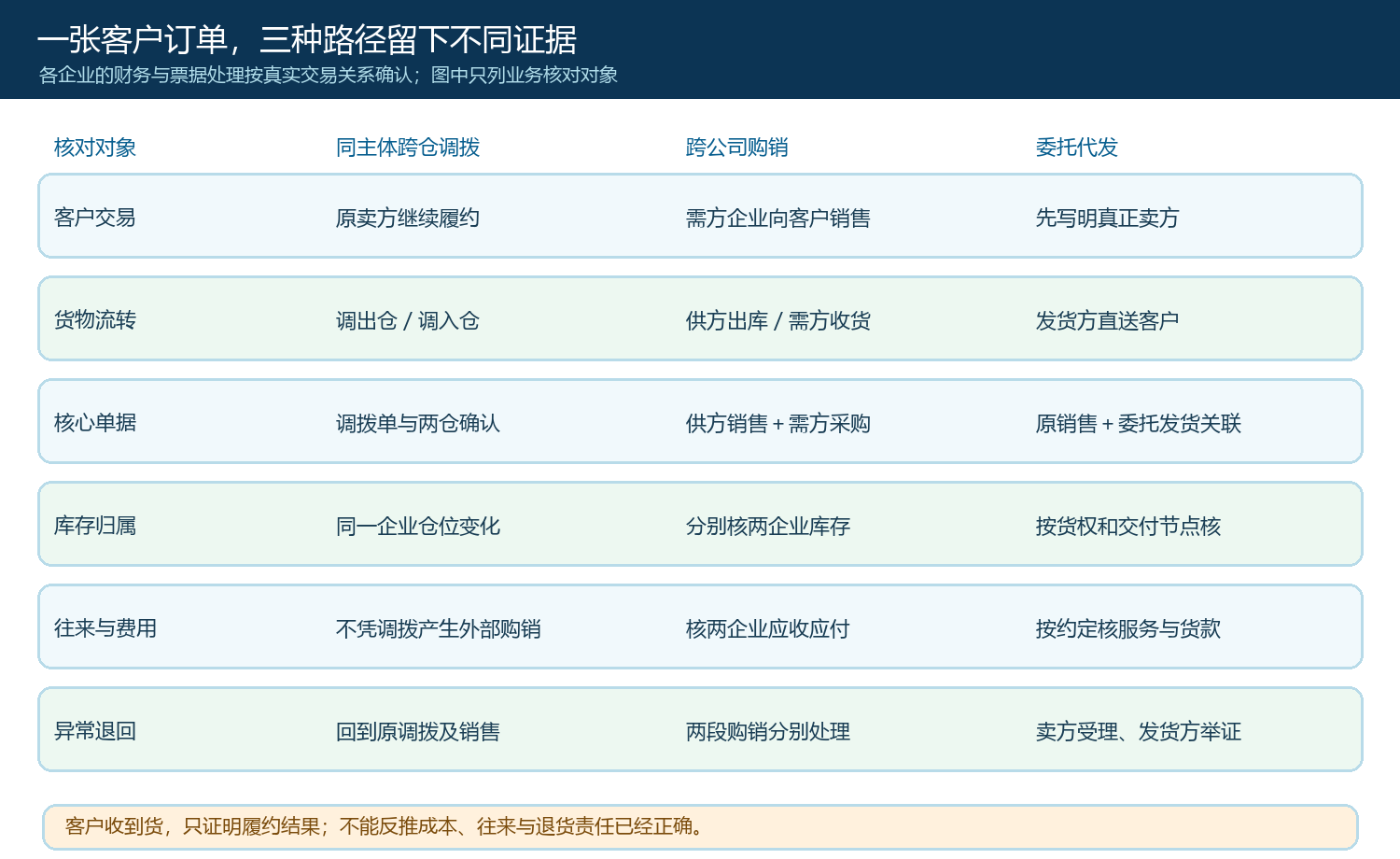Click the row label 货物流转

(95, 319)
